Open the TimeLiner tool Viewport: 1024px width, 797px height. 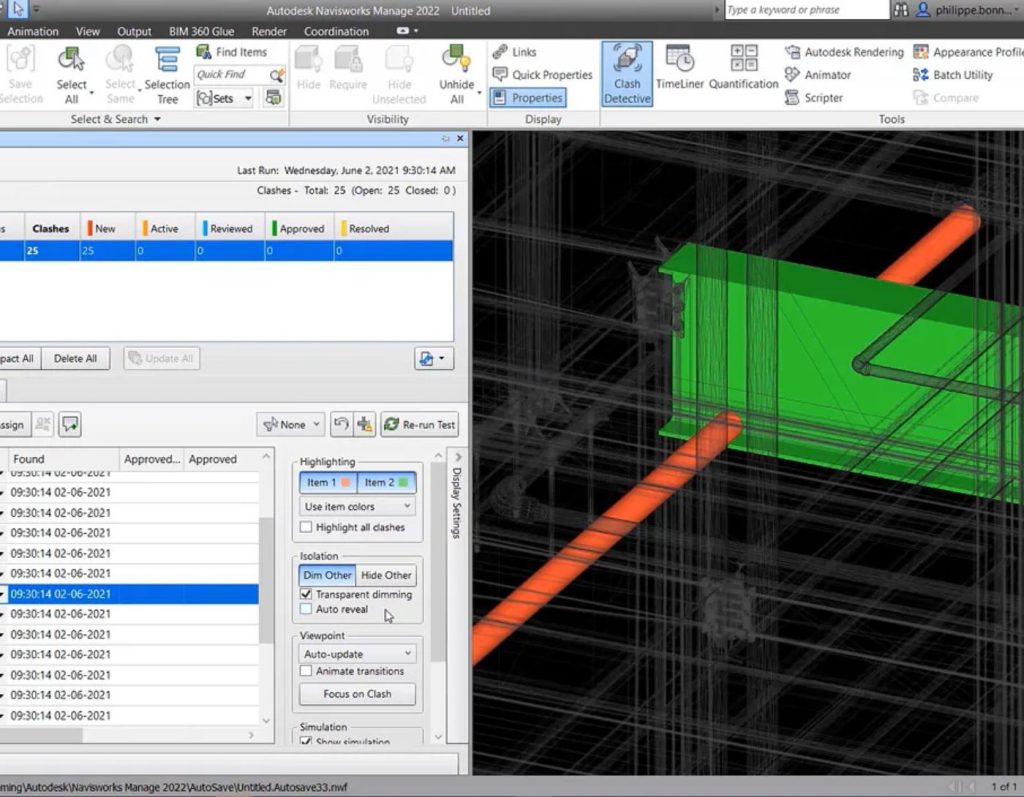679,67
